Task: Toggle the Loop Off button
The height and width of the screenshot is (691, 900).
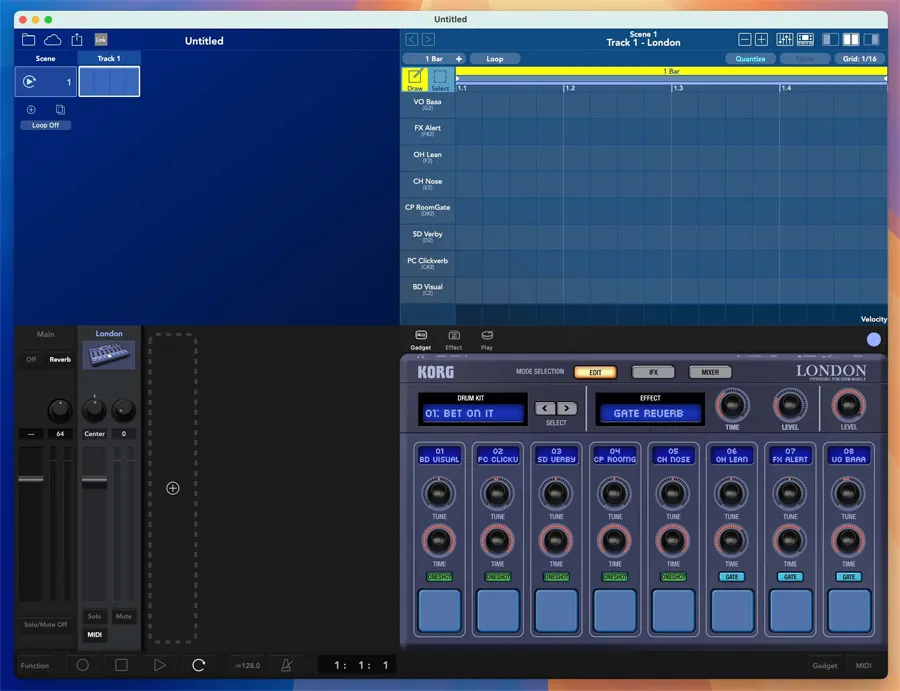Action: coord(46,125)
